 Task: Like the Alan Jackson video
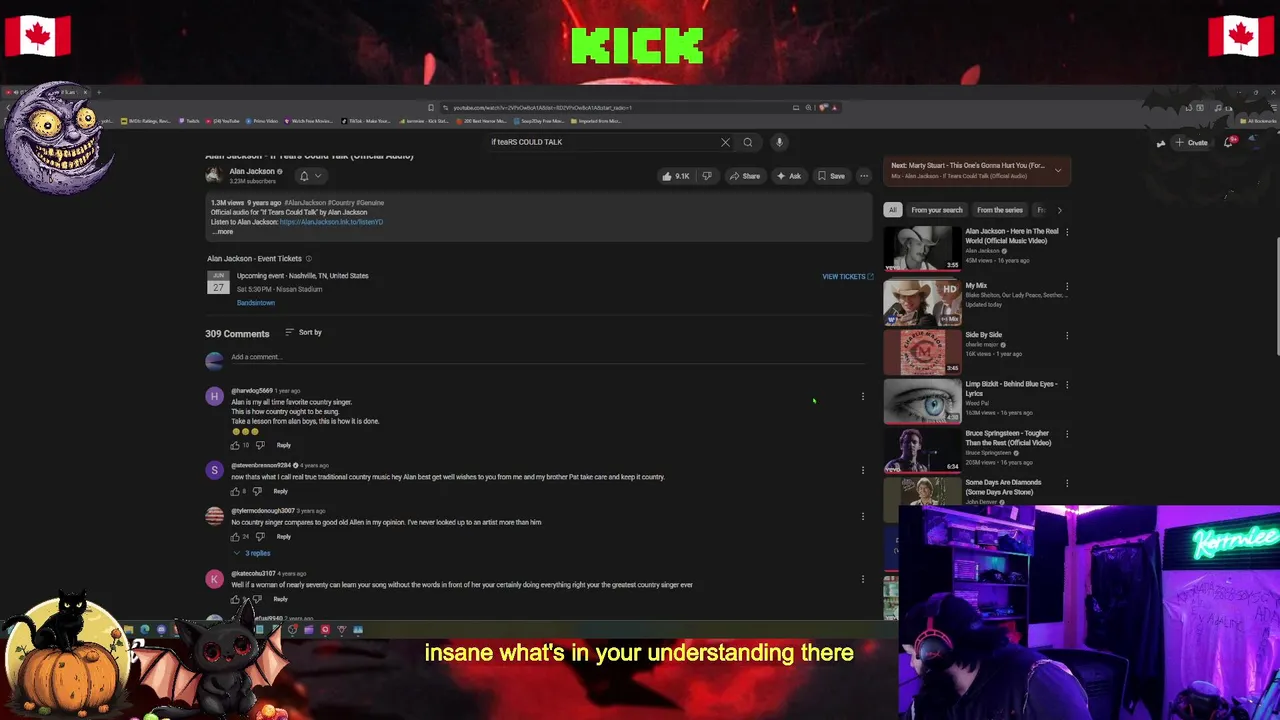point(675,176)
